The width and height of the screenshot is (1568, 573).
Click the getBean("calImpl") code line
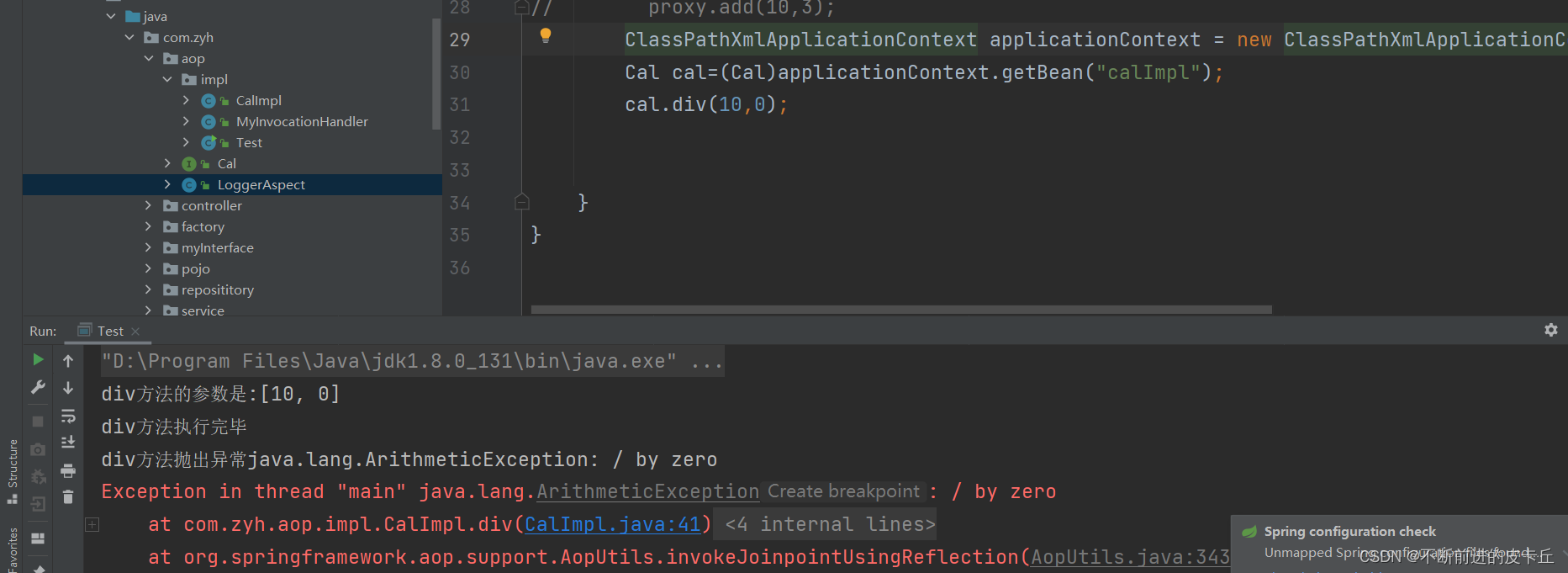point(924,72)
